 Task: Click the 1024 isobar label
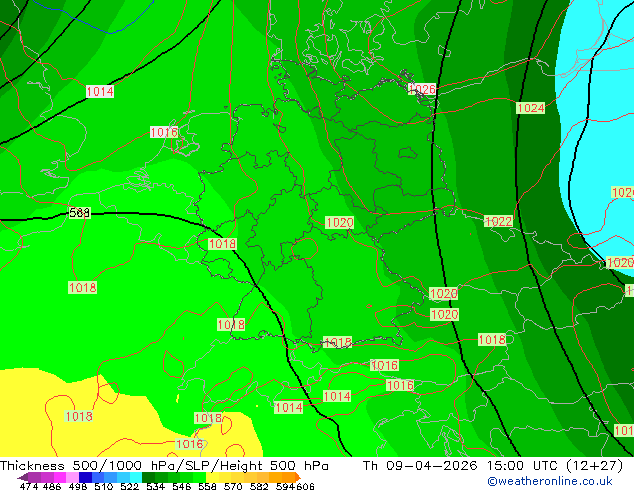click(x=530, y=108)
